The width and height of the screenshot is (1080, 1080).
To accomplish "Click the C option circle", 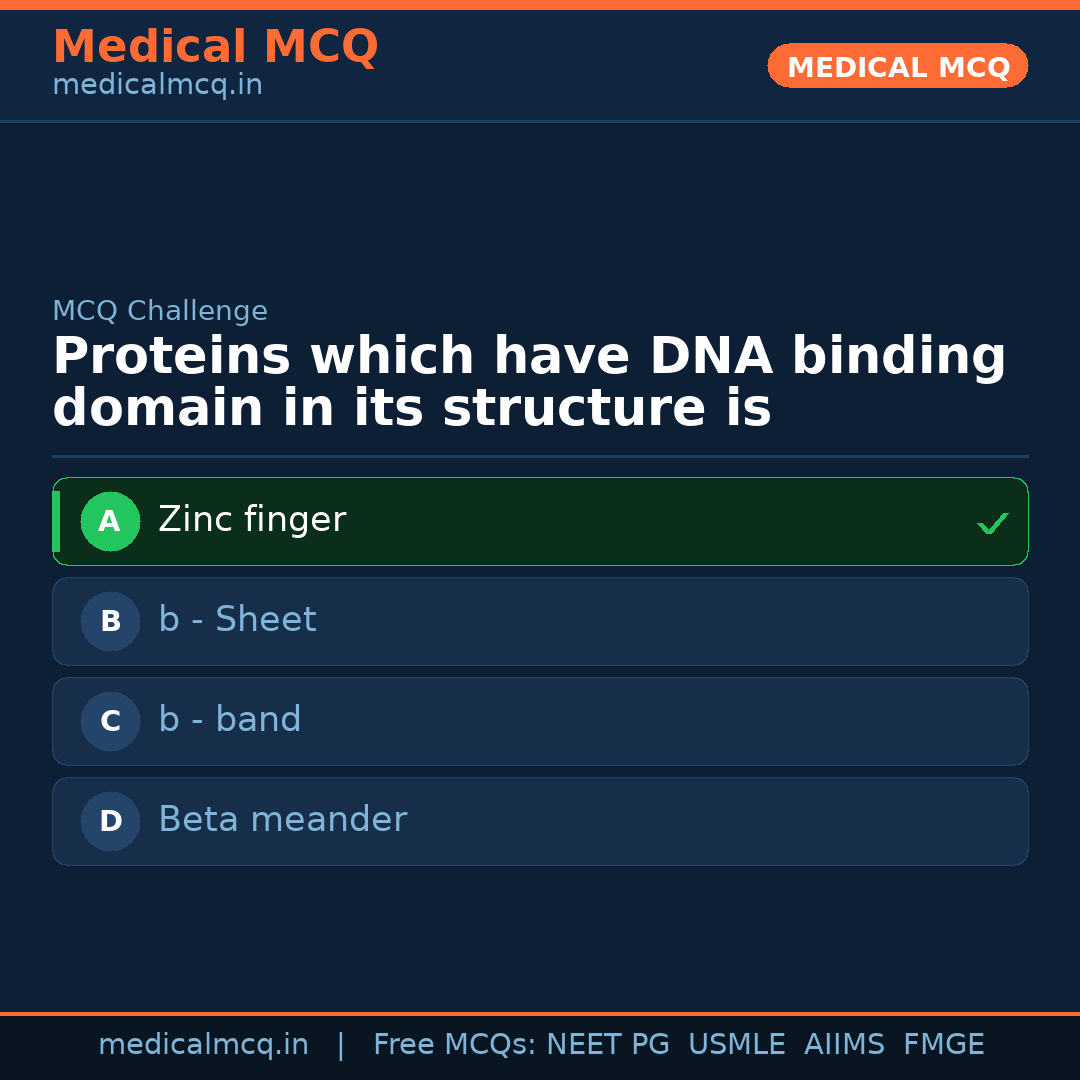I will (x=110, y=721).
